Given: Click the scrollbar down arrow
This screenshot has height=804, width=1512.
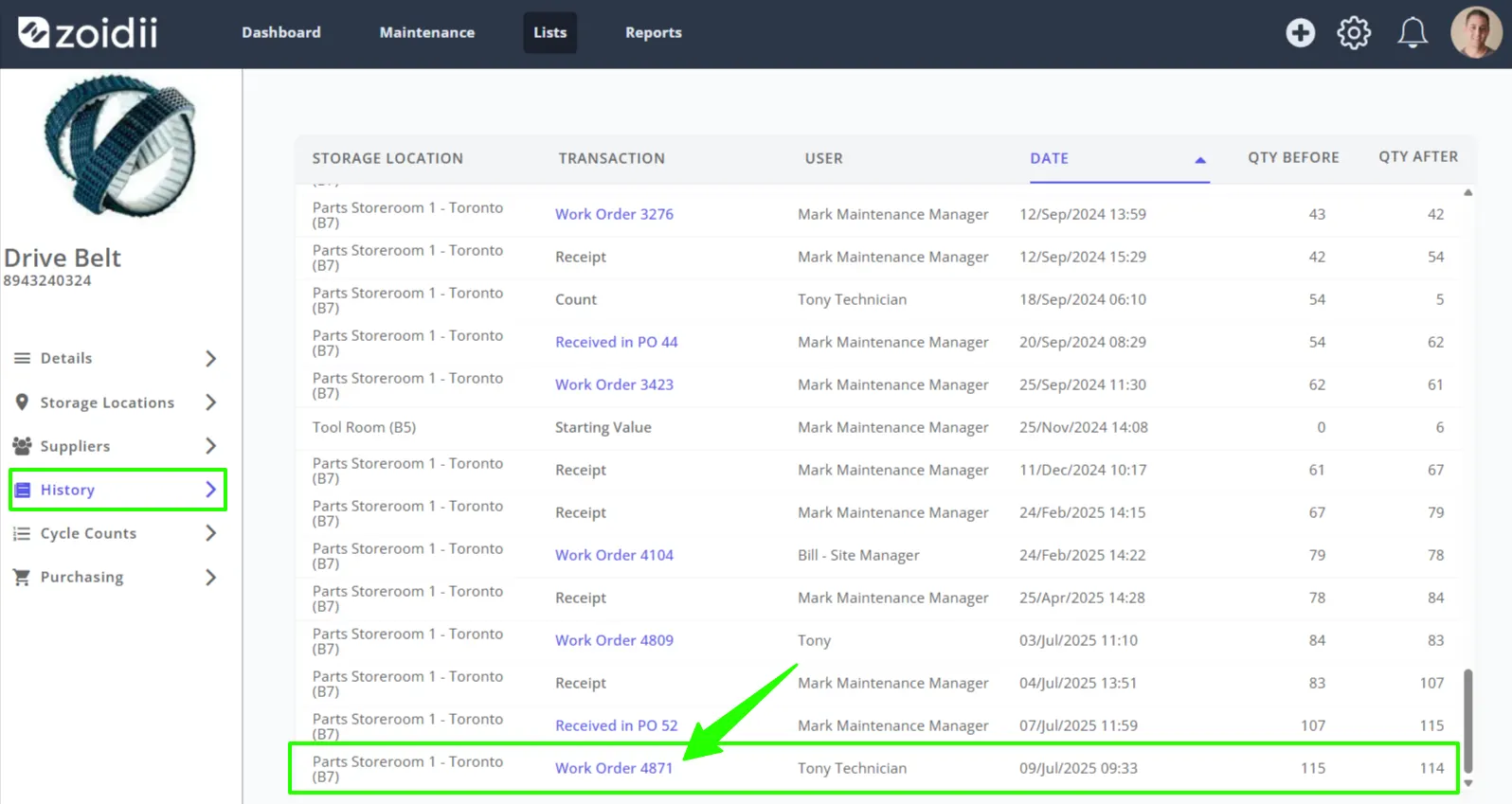Looking at the screenshot, I should point(1467,783).
